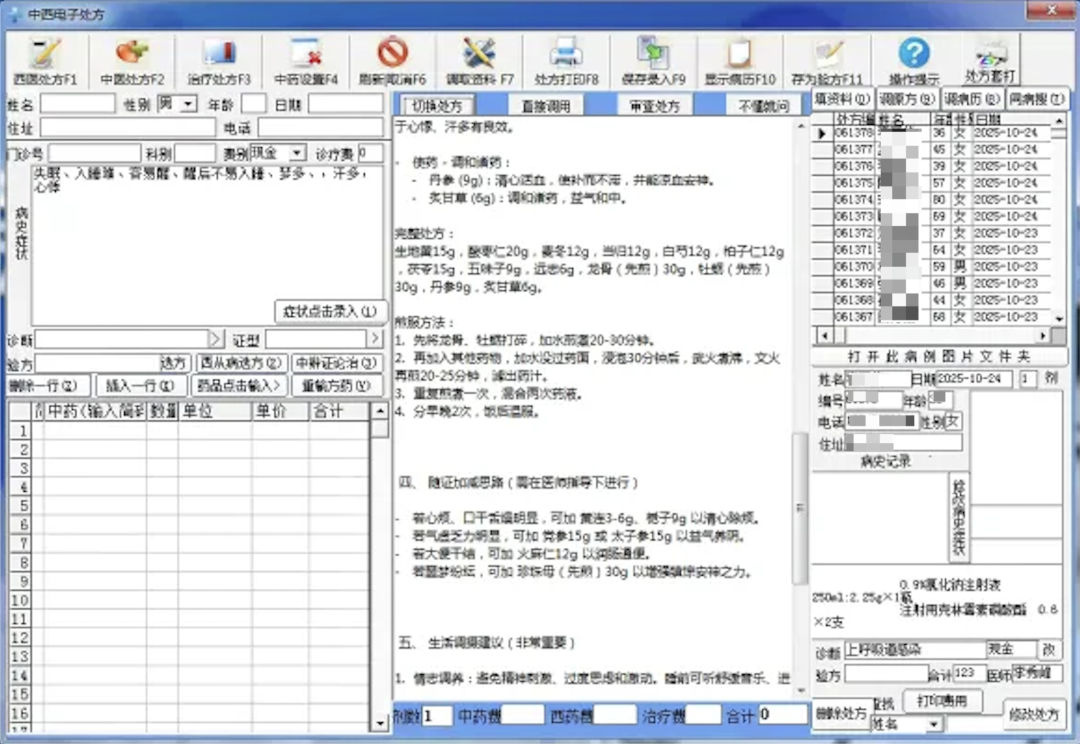The height and width of the screenshot is (744, 1080).
Task: Open the 显示病历 F10 icon
Action: 740,61
